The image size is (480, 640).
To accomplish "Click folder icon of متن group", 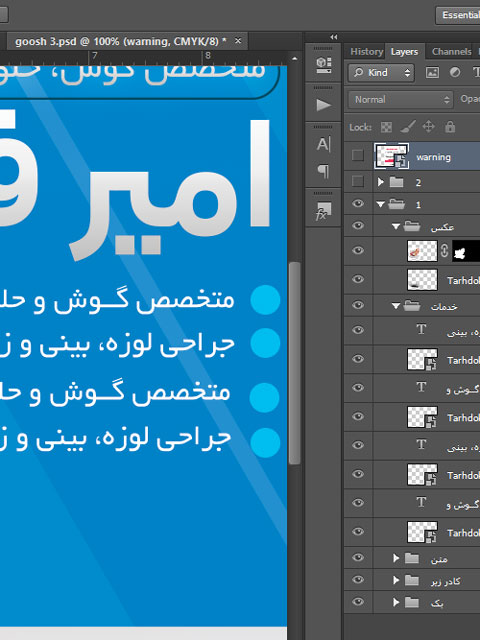I will tap(412, 558).
